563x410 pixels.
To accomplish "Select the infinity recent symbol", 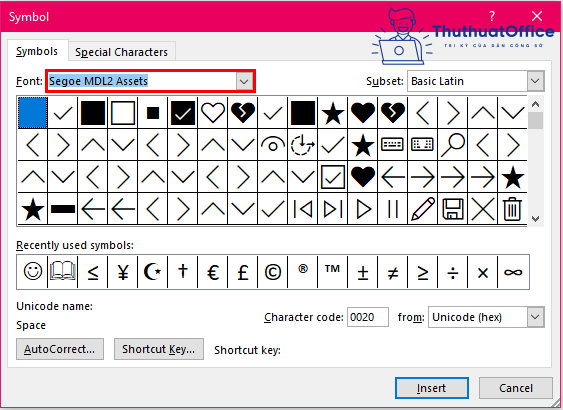I will pyautogui.click(x=513, y=272).
